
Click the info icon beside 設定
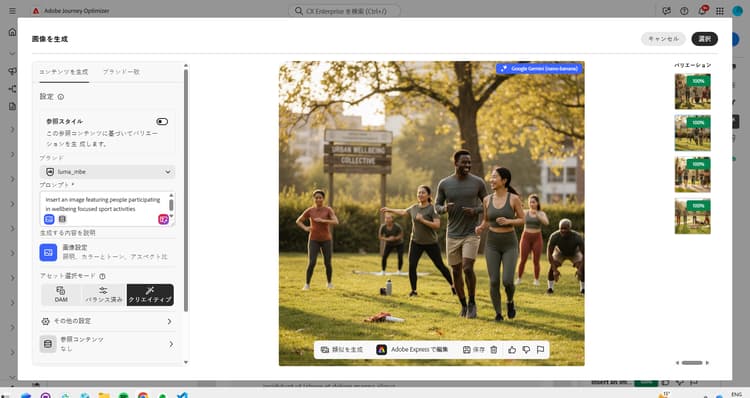click(x=61, y=97)
